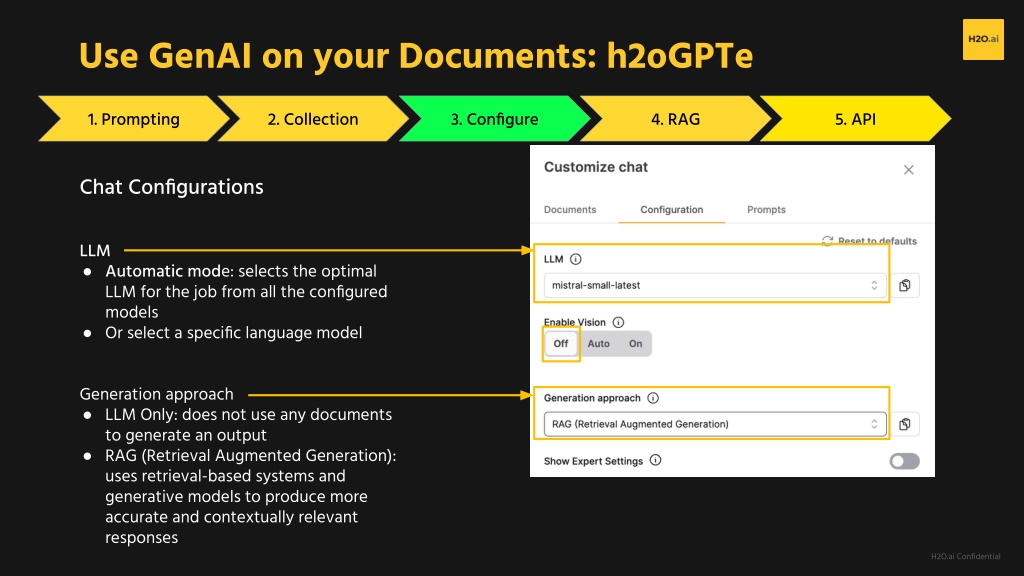Click the LLM info icon
The image size is (1024, 576).
pyautogui.click(x=575, y=259)
